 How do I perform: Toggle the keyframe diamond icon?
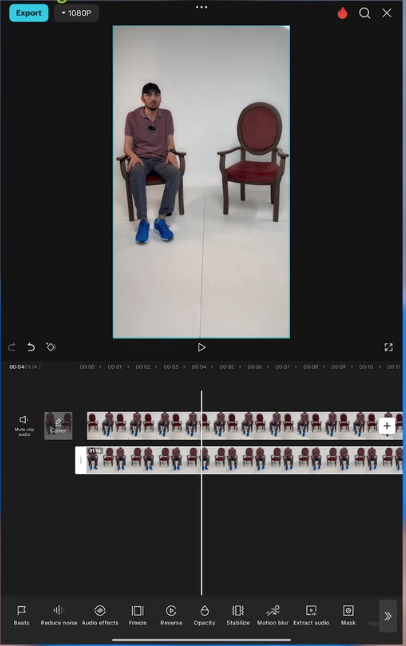click(51, 347)
